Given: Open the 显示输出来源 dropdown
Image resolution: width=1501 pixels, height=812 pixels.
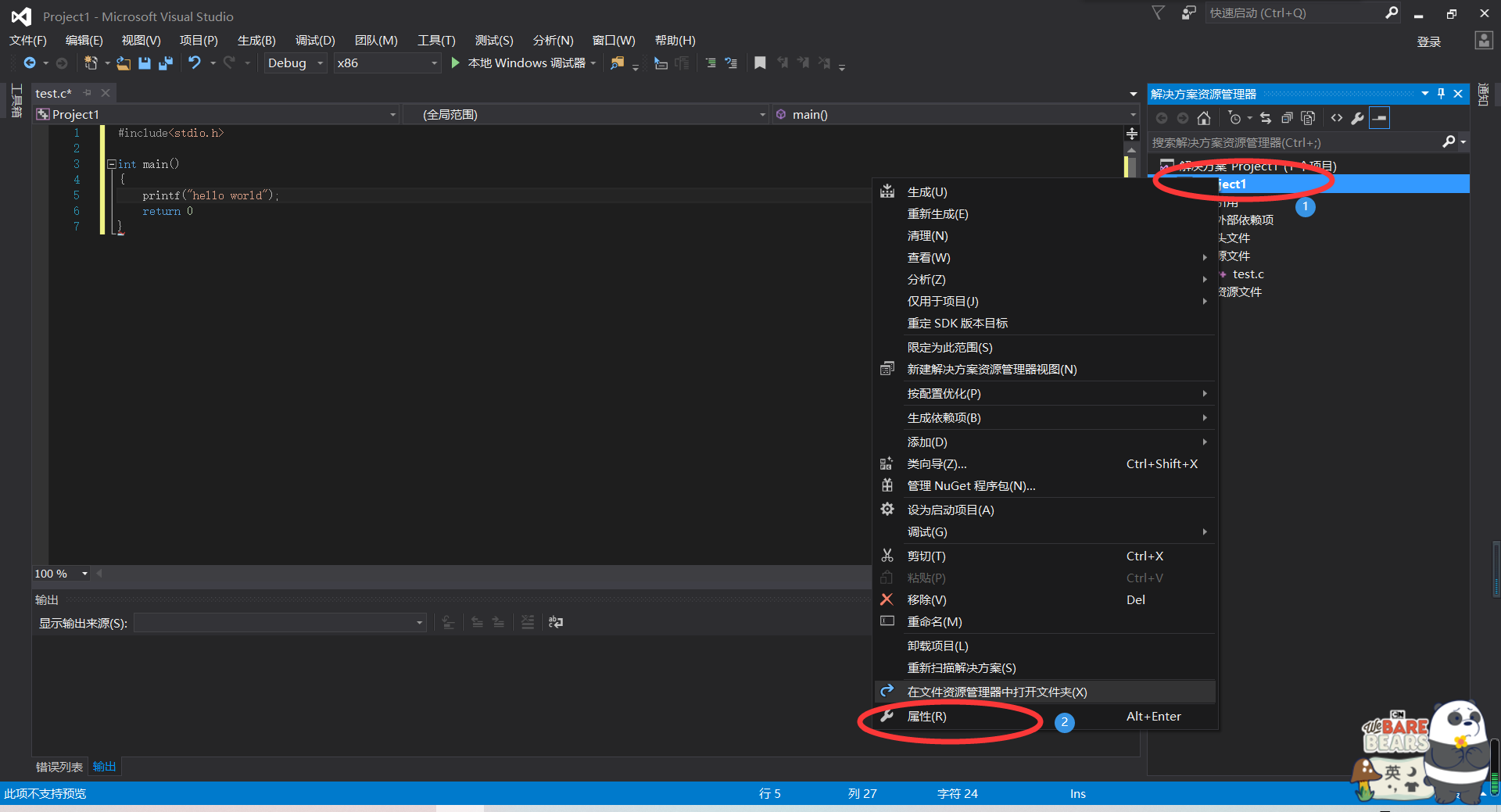Looking at the screenshot, I should click(x=280, y=623).
